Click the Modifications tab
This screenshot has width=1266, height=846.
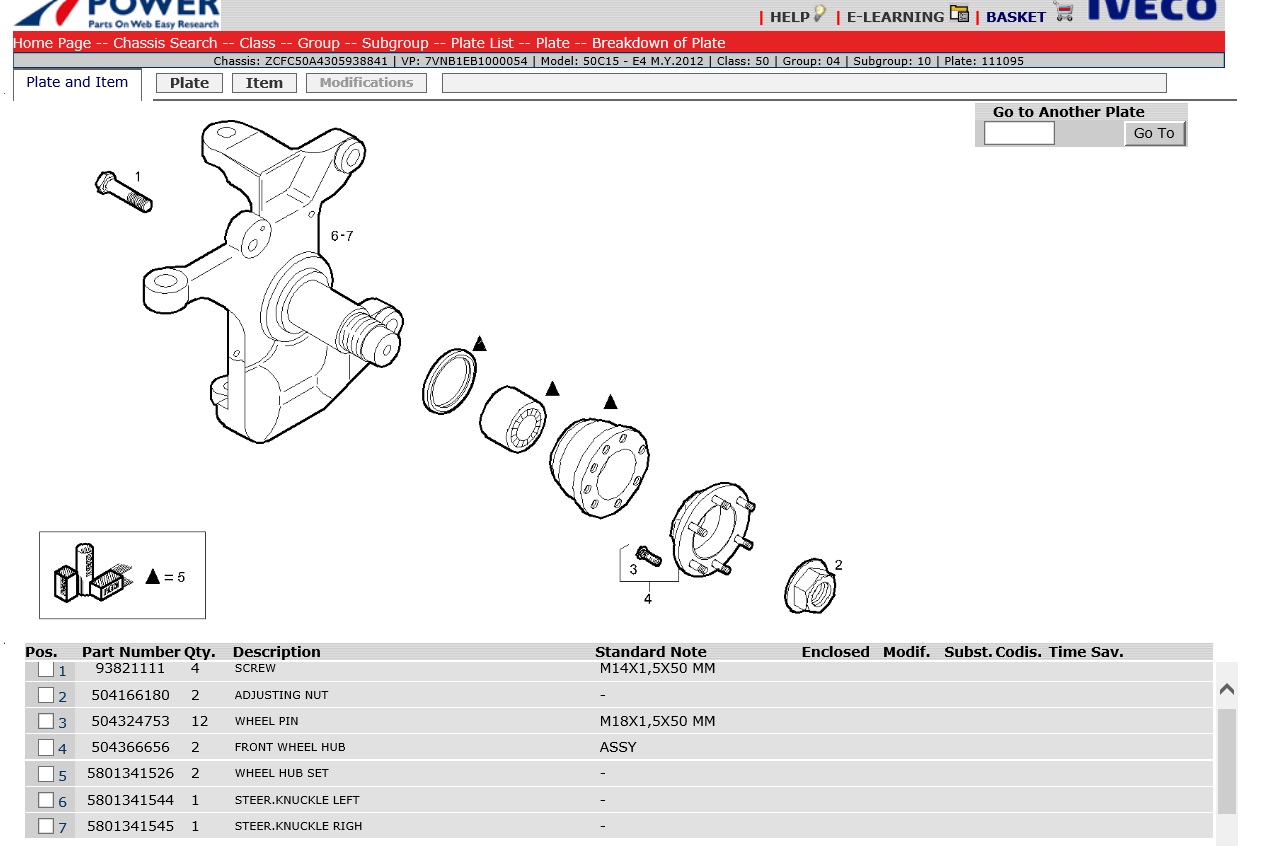tap(366, 83)
